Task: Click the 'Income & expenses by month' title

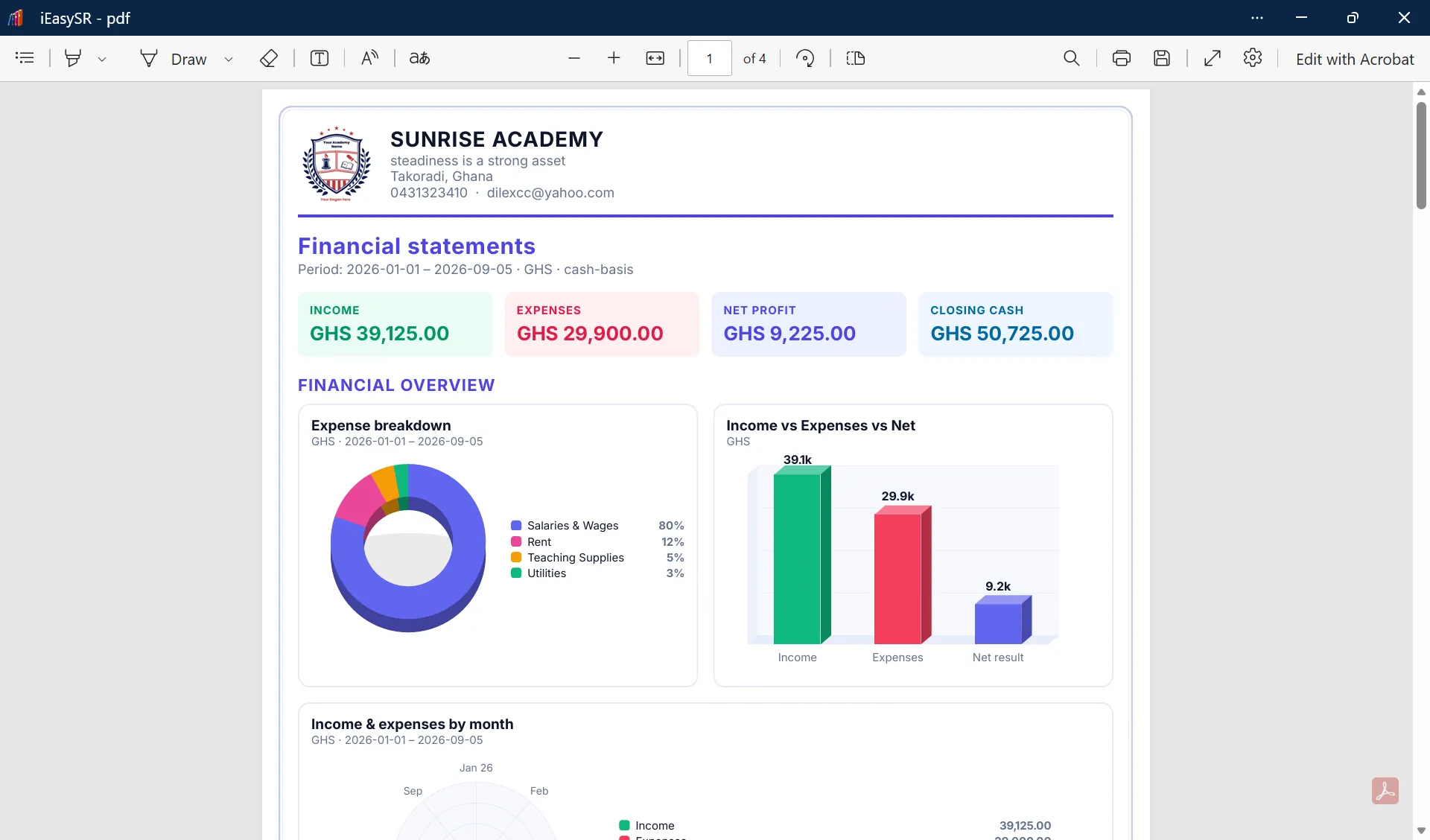Action: (412, 724)
